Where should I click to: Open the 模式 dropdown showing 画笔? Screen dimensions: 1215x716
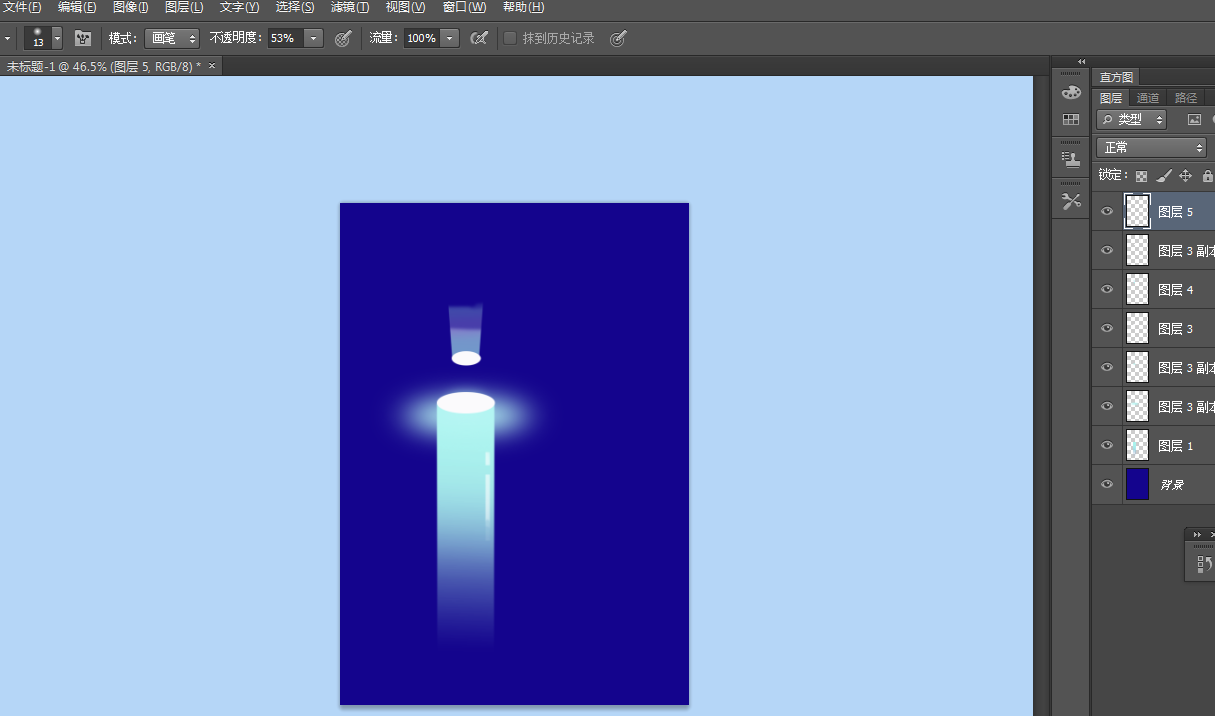[172, 38]
